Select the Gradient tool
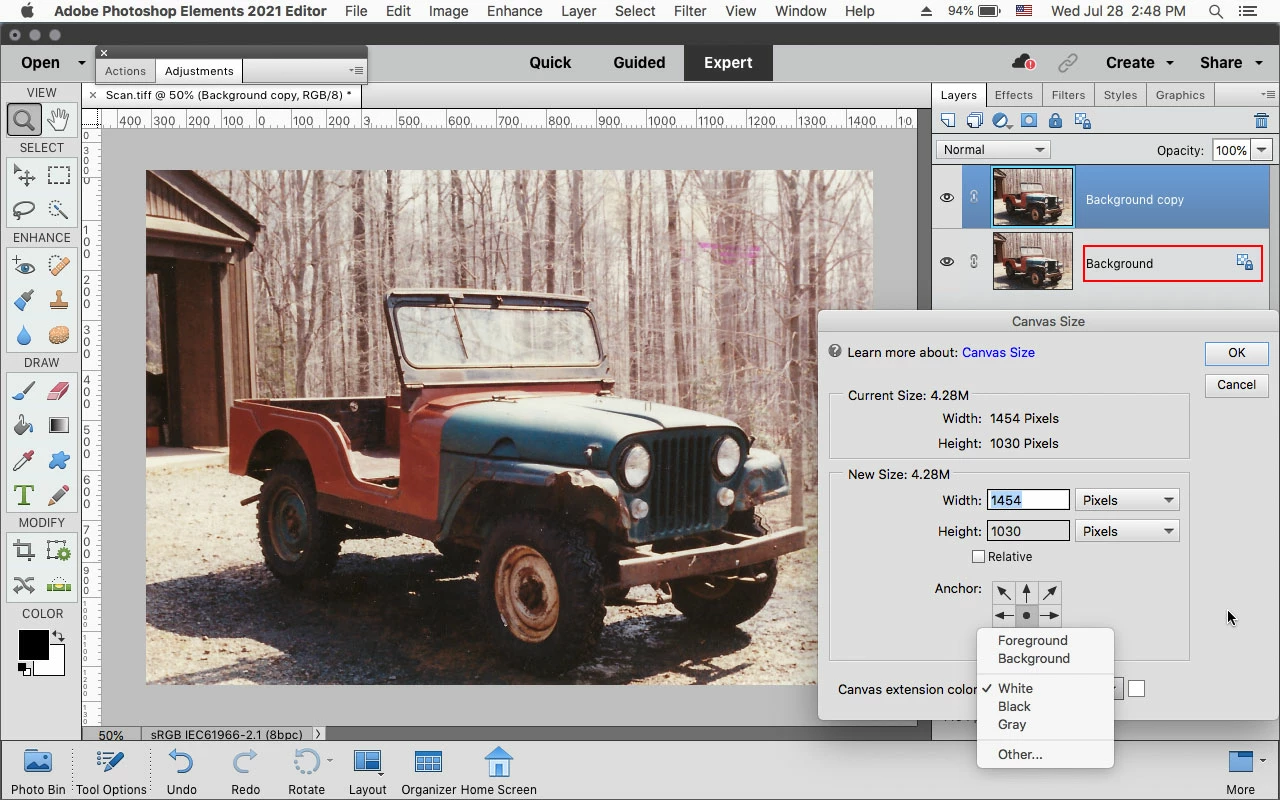Image resolution: width=1280 pixels, height=800 pixels. (59, 426)
